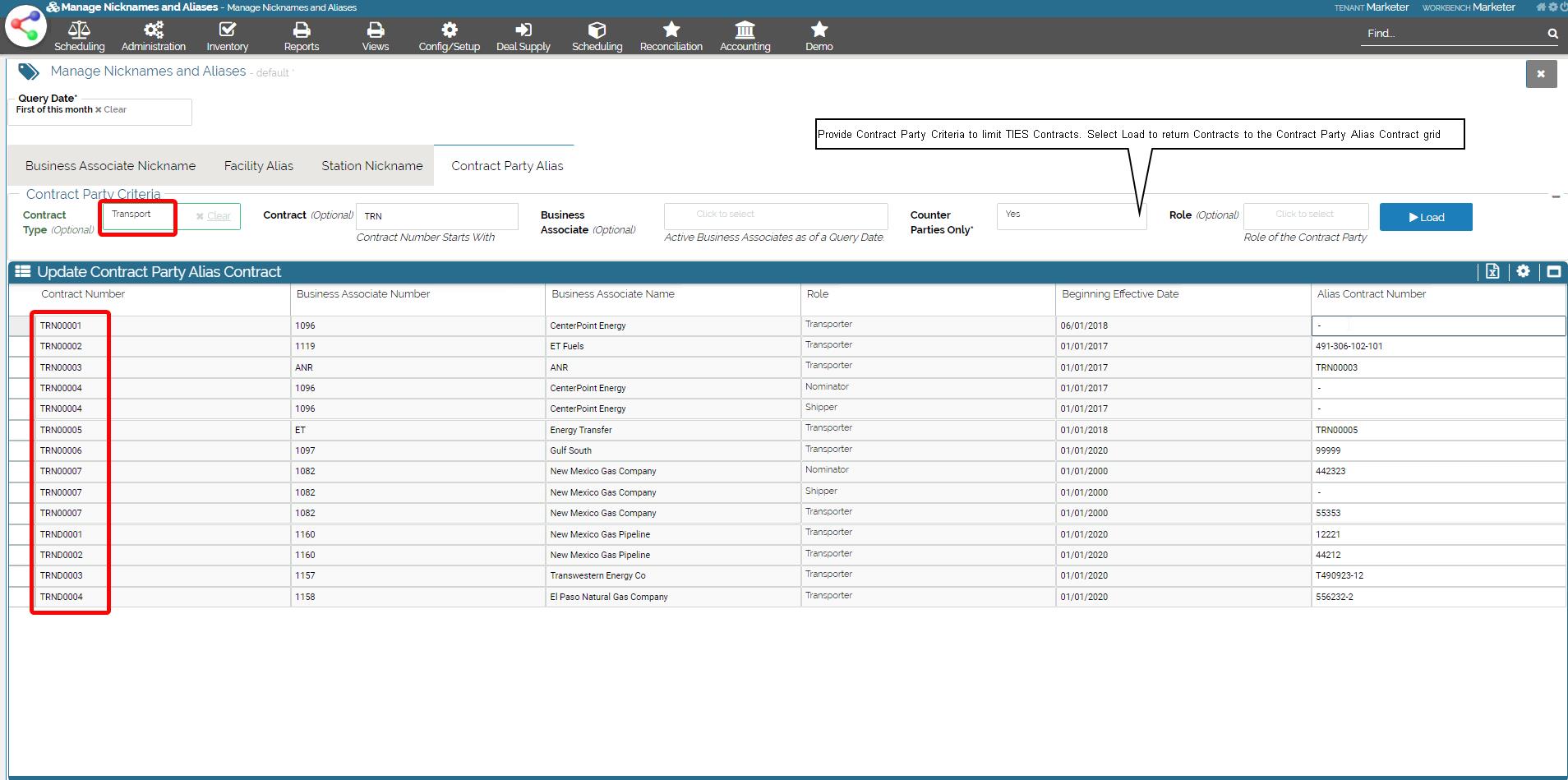Screen dimensions: 1568x780
Task: Click the Contract number starts-with field
Action: pos(436,216)
